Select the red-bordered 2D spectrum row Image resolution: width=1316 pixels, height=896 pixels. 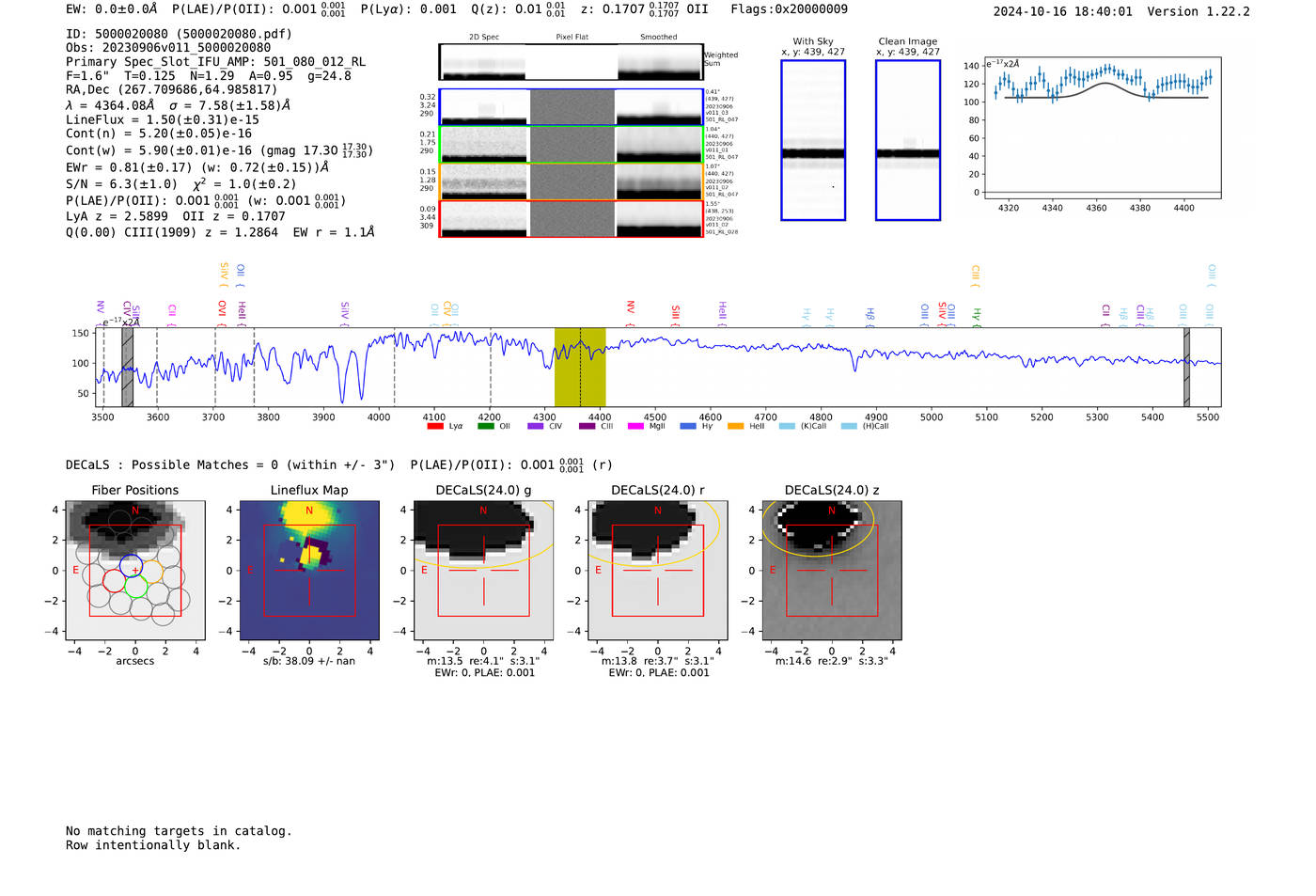(x=572, y=219)
